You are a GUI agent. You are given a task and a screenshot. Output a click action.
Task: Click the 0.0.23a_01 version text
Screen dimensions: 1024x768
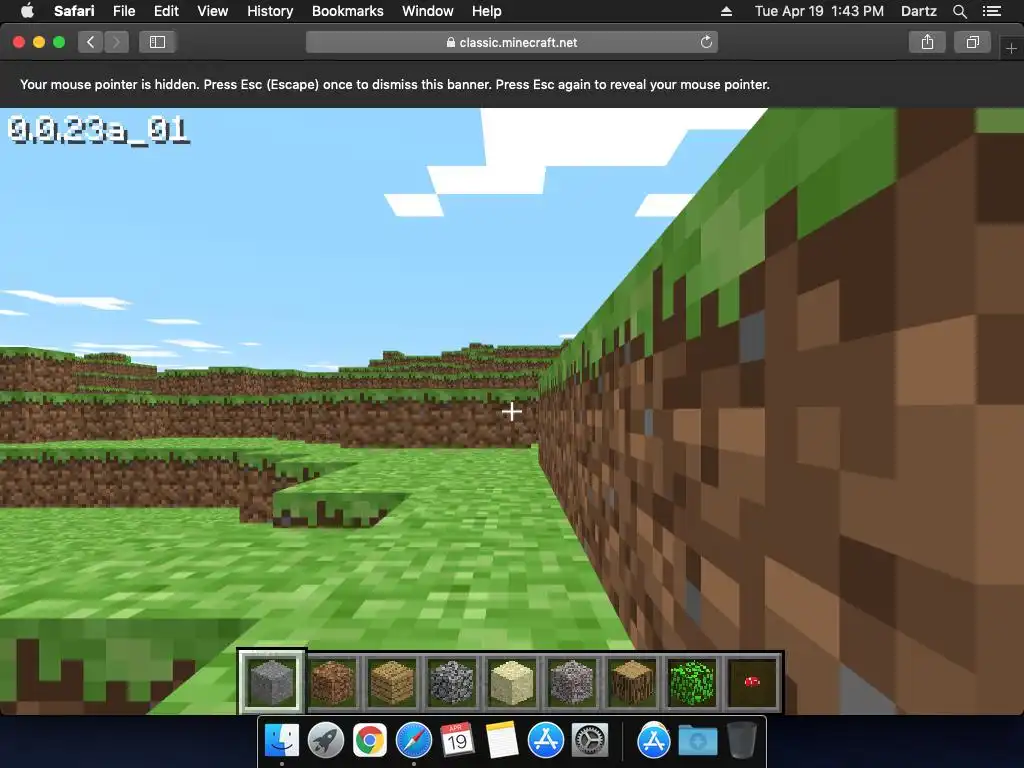tap(99, 131)
